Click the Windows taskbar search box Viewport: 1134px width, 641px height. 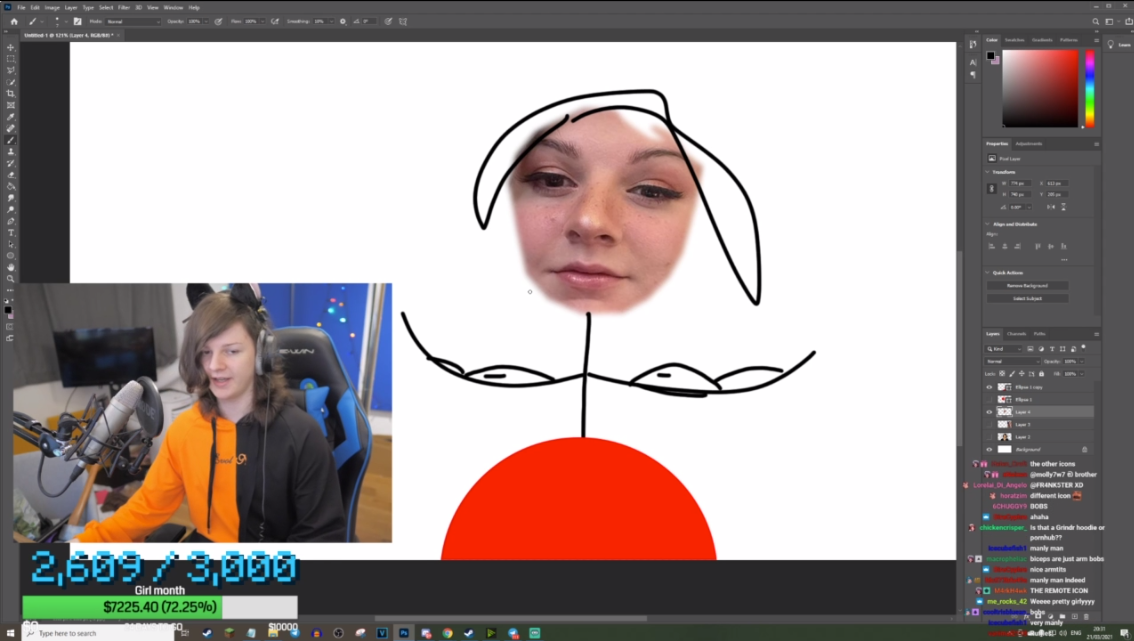click(x=98, y=633)
